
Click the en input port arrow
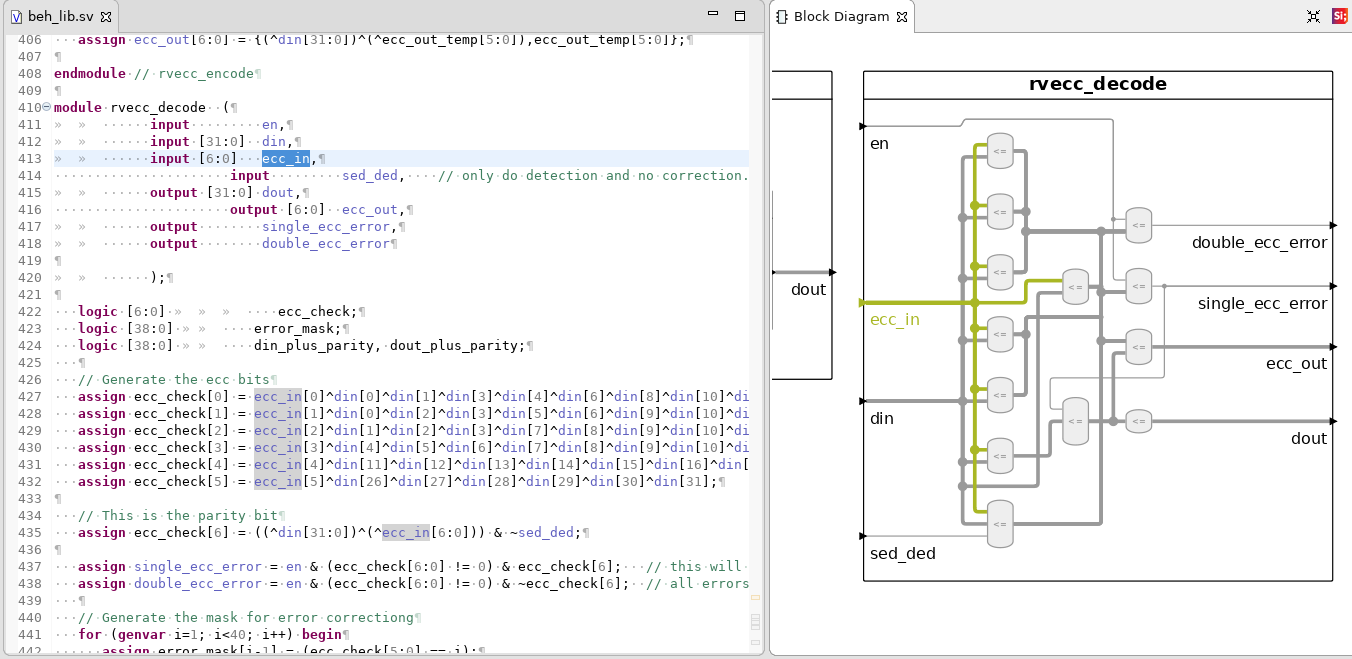pos(862,127)
